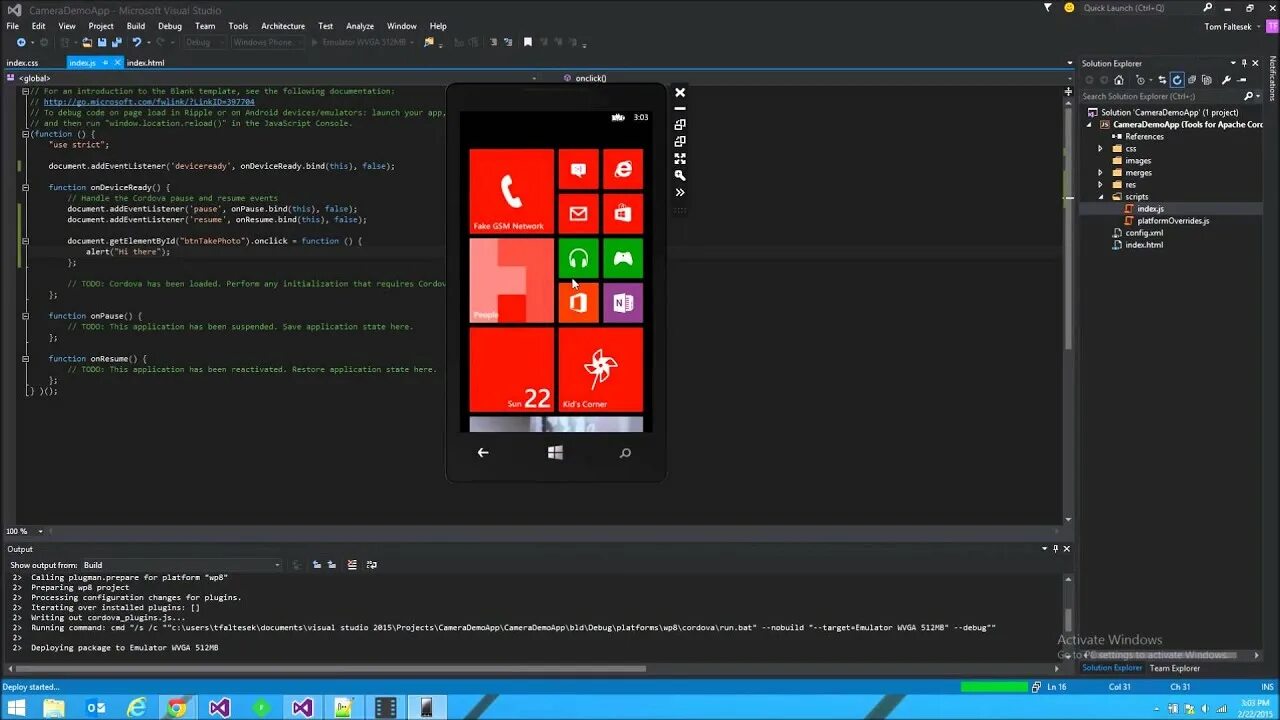Image resolution: width=1280 pixels, height=720 pixels.
Task: Expand the merges folder node
Action: click(1100, 172)
